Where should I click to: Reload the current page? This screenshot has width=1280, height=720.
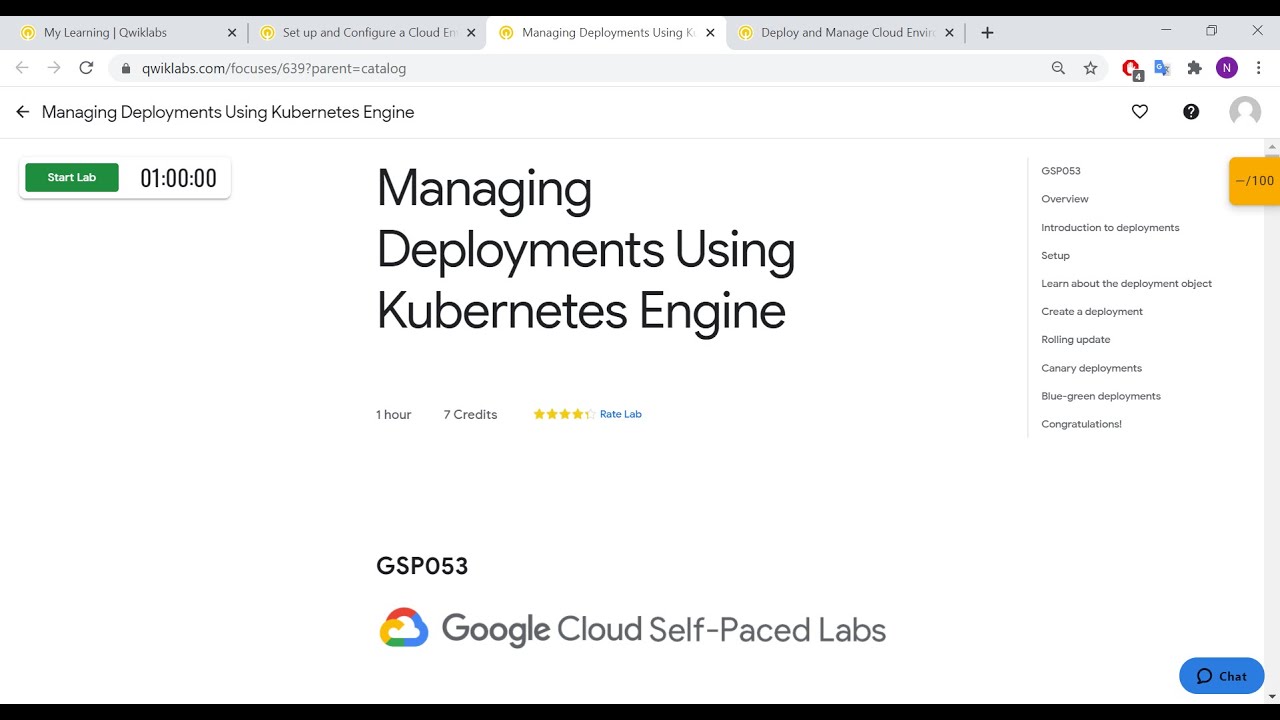click(x=86, y=68)
